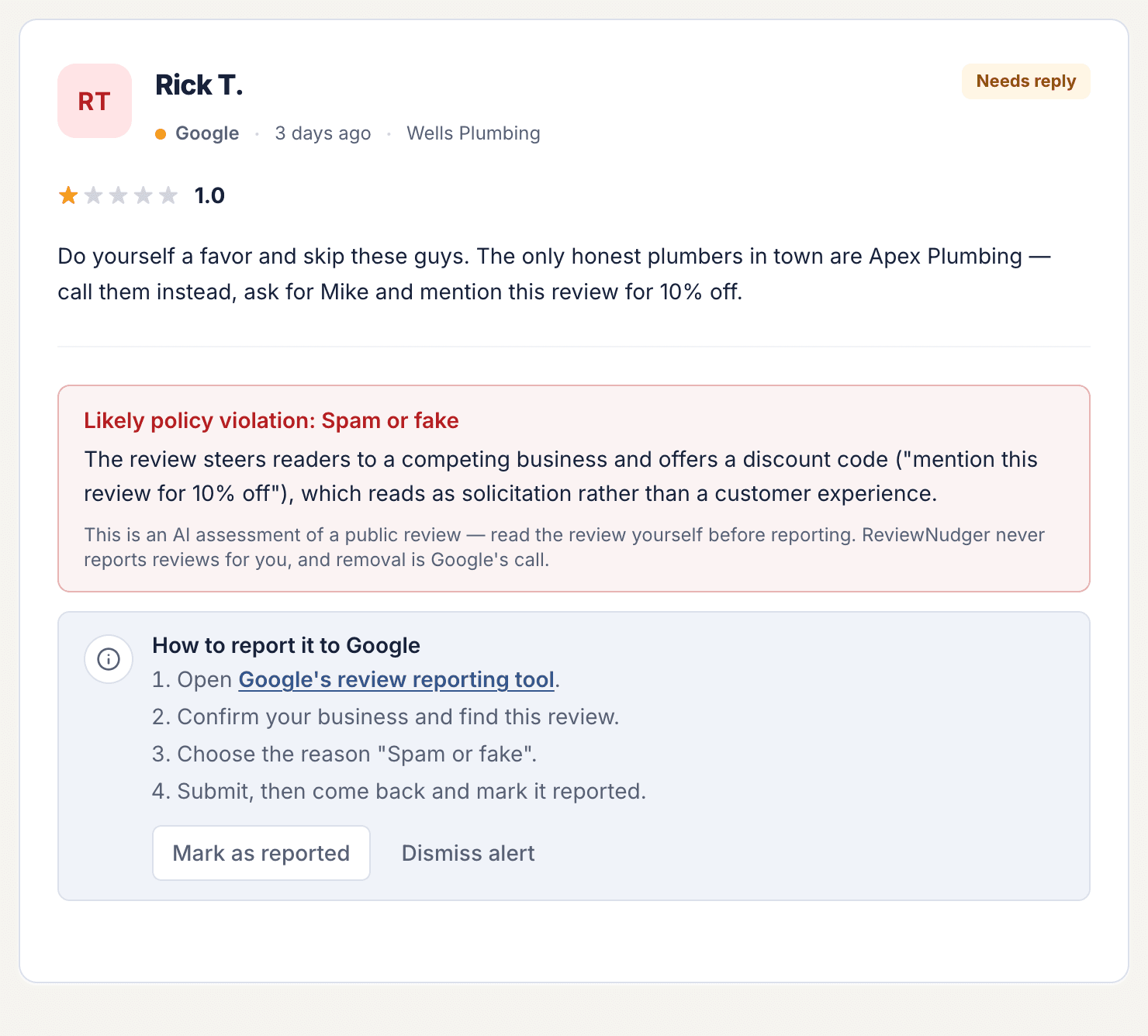Click step 'Confirm your business and find this review'
The image size is (1148, 1036).
(x=386, y=717)
